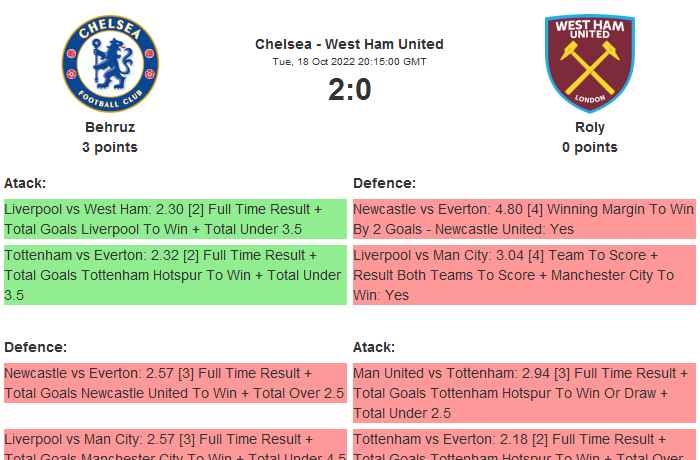Click the Chelsea Football Club crest

click(x=110, y=63)
